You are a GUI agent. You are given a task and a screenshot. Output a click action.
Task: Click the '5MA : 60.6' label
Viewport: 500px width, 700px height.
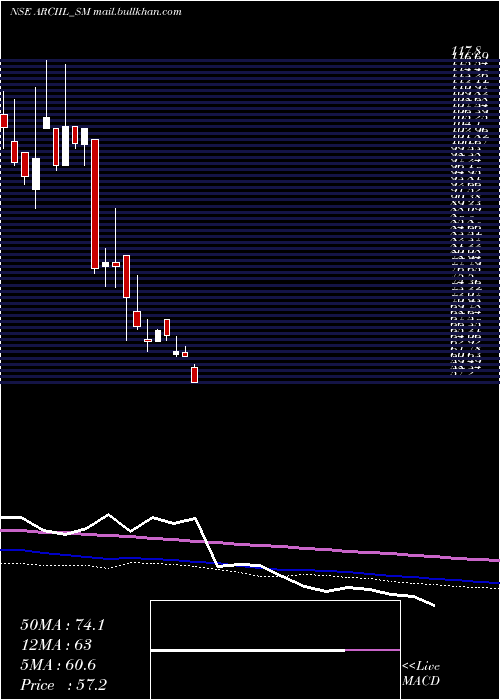(58, 665)
